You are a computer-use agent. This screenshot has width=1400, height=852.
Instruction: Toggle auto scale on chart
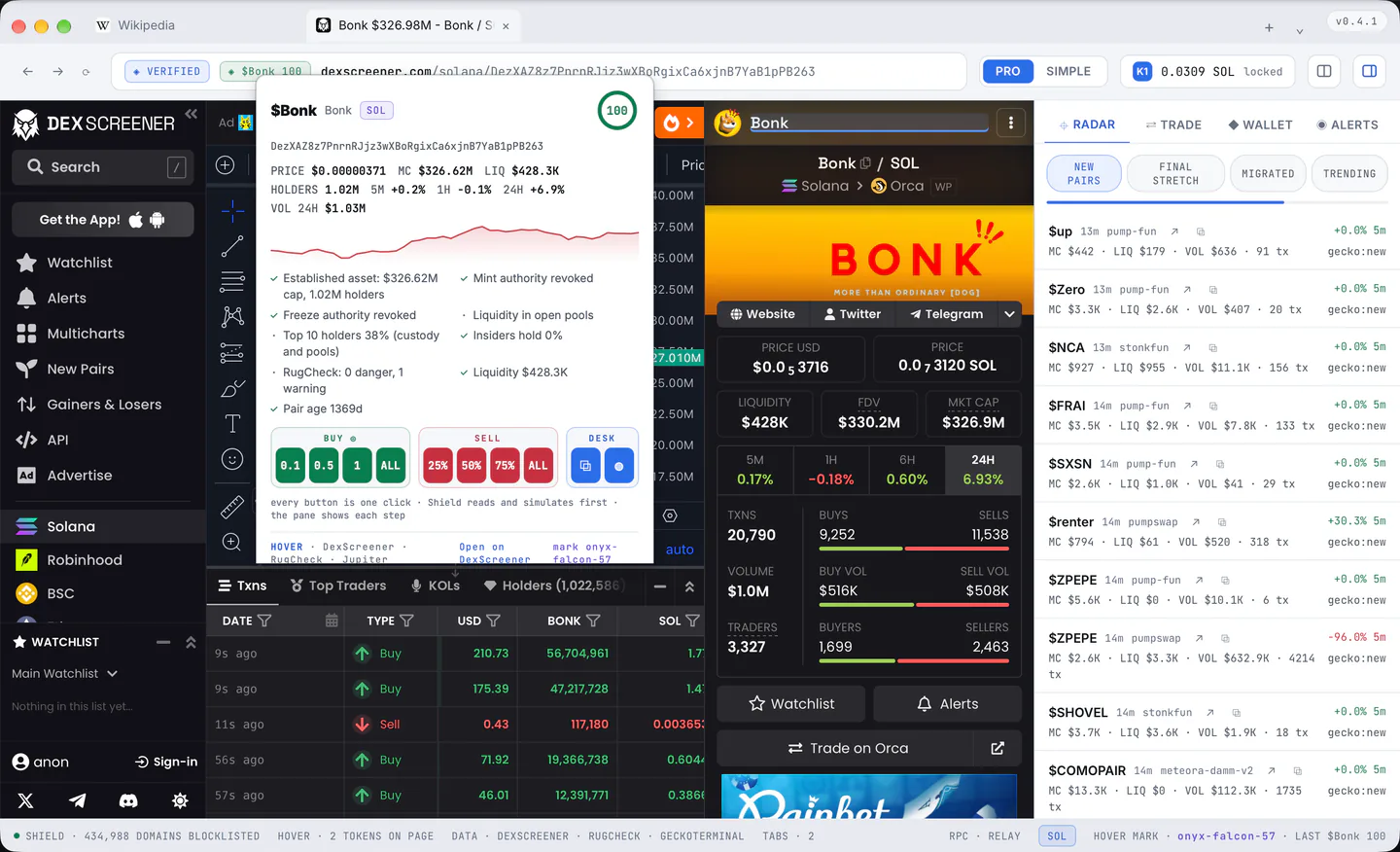coord(680,550)
